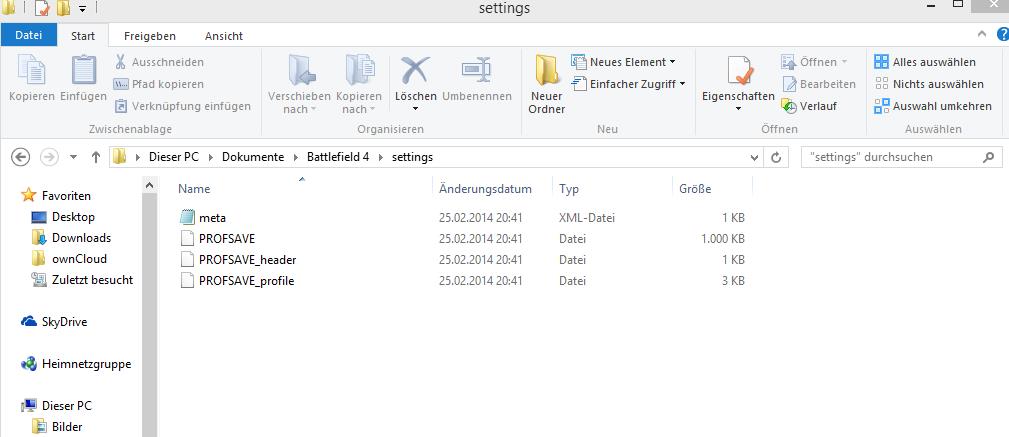Viewport: 1009px width, 437px height.
Task: Deselect everything with Nichts auswählen
Action: [x=928, y=84]
